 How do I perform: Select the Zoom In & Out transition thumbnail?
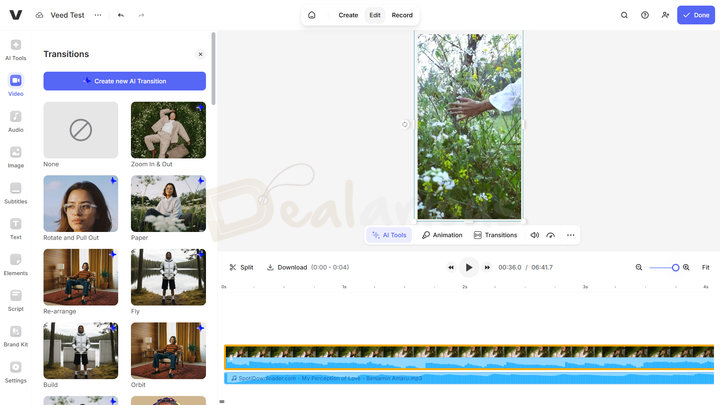[x=168, y=130]
